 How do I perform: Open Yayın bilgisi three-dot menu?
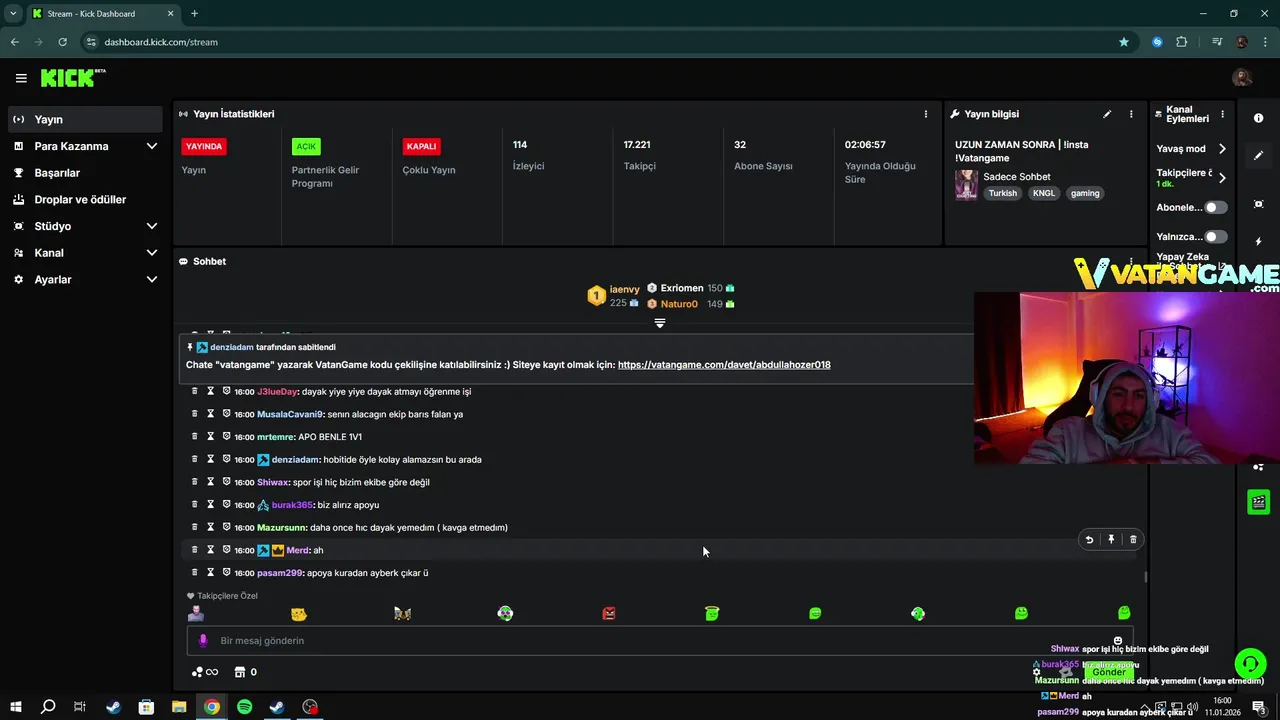(1131, 114)
